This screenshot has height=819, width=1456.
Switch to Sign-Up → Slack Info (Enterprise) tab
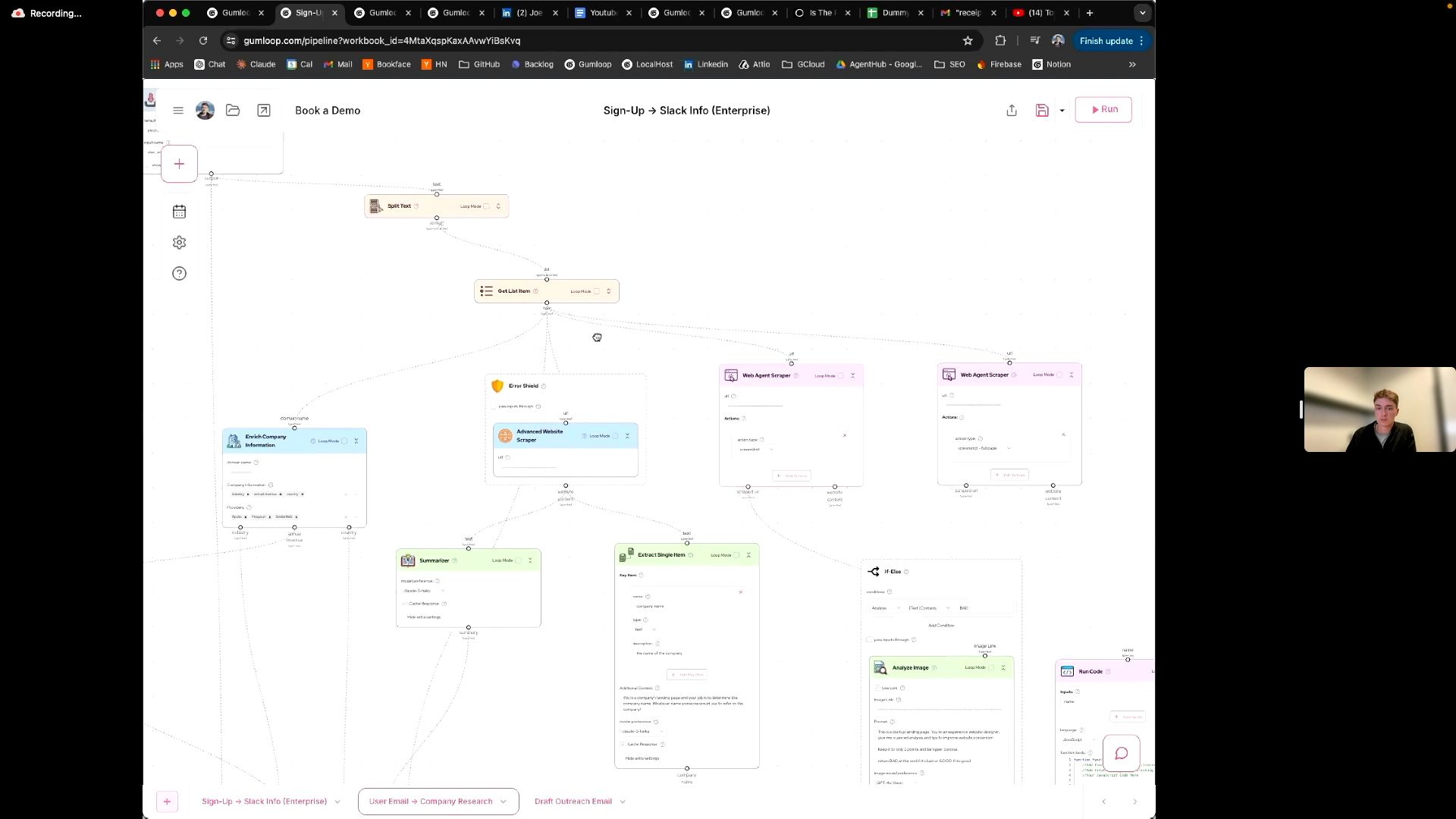tap(264, 802)
